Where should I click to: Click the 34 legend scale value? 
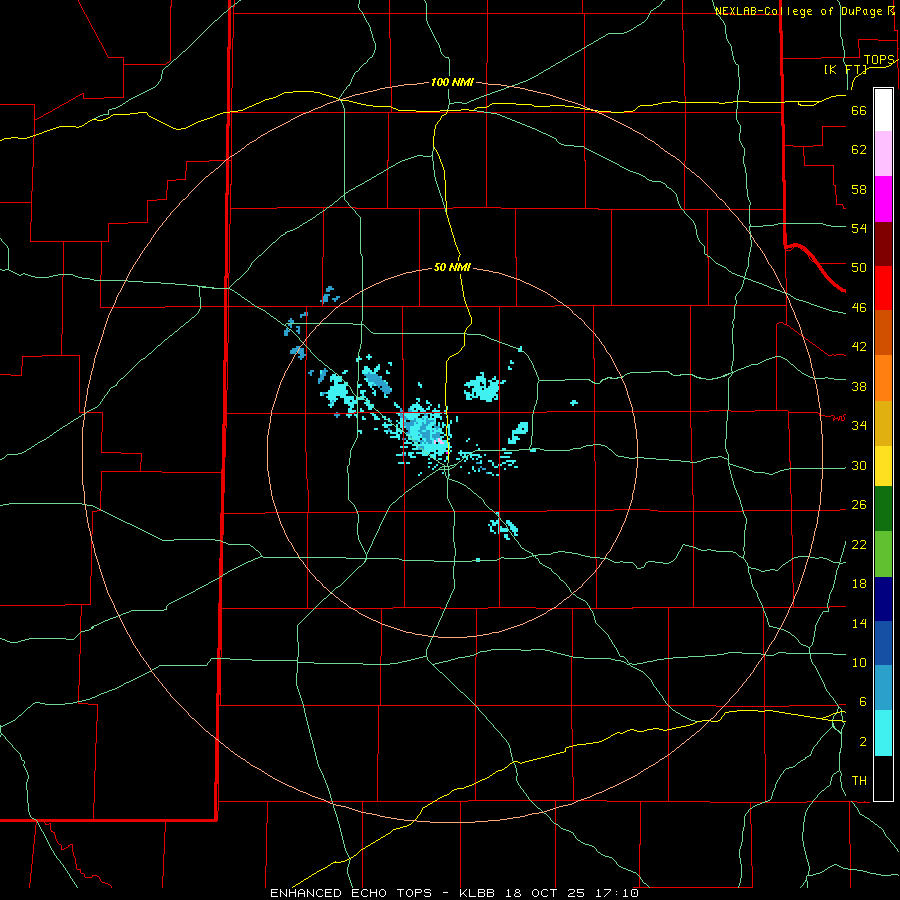pyautogui.click(x=859, y=425)
